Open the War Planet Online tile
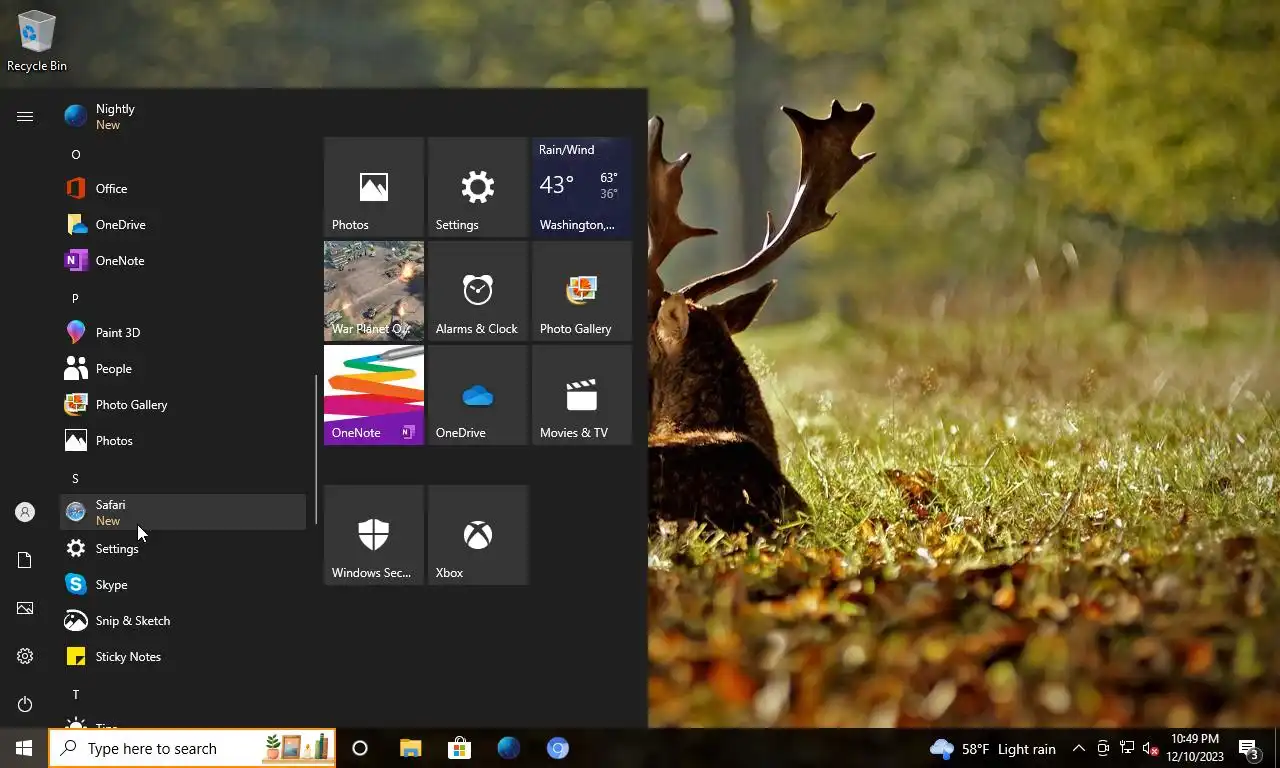The height and width of the screenshot is (768, 1280). [x=374, y=291]
